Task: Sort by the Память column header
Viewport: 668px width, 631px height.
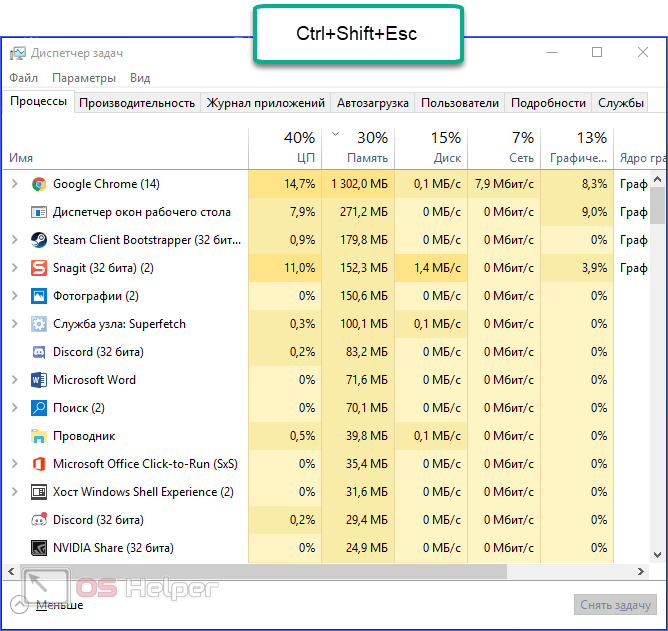Action: [358, 148]
